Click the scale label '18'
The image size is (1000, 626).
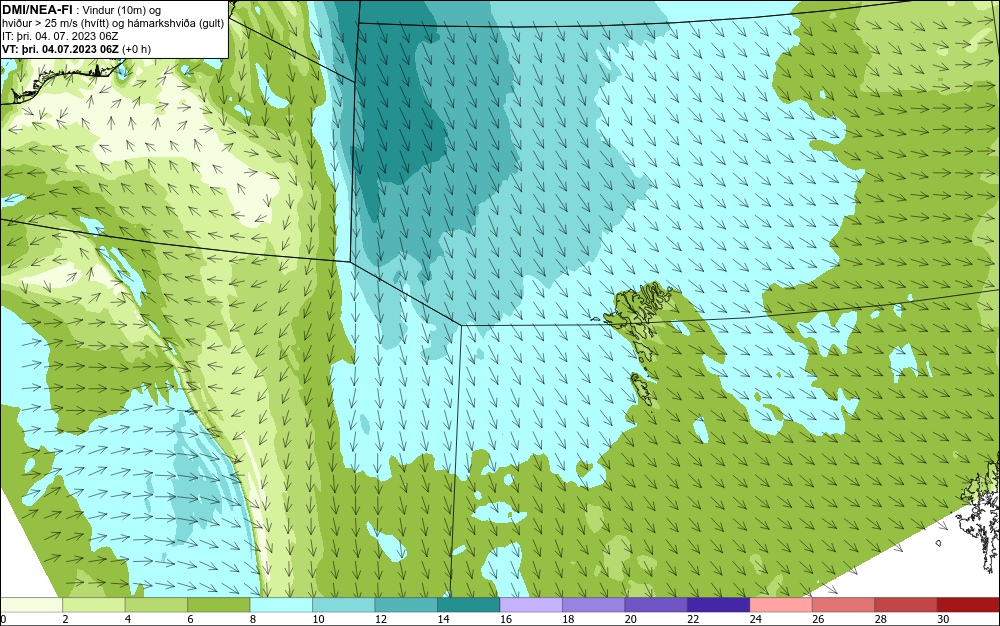click(x=568, y=619)
